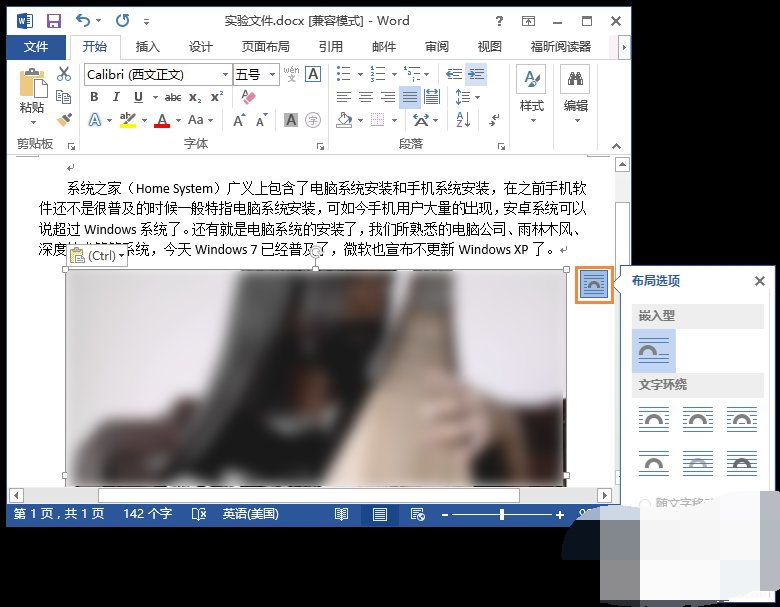Image resolution: width=780 pixels, height=607 pixels.
Task: Click the zoom slider in status bar
Action: [501, 514]
